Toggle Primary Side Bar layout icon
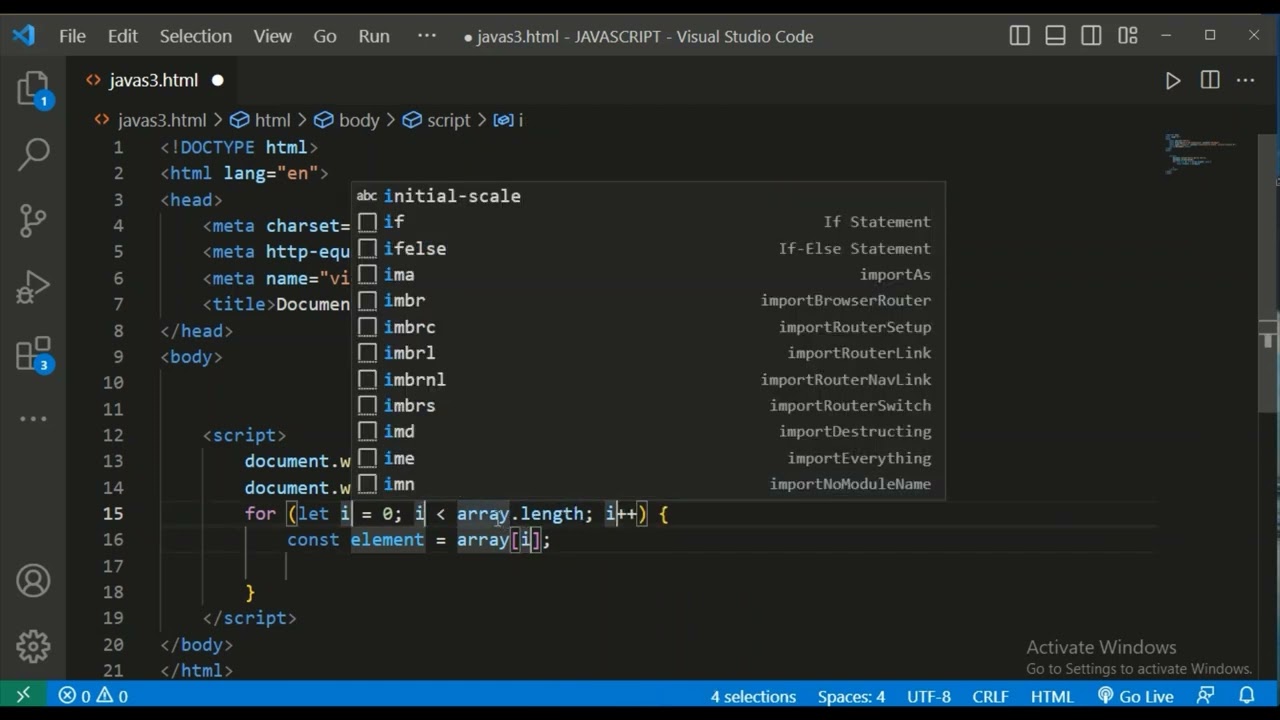 tap(1019, 36)
